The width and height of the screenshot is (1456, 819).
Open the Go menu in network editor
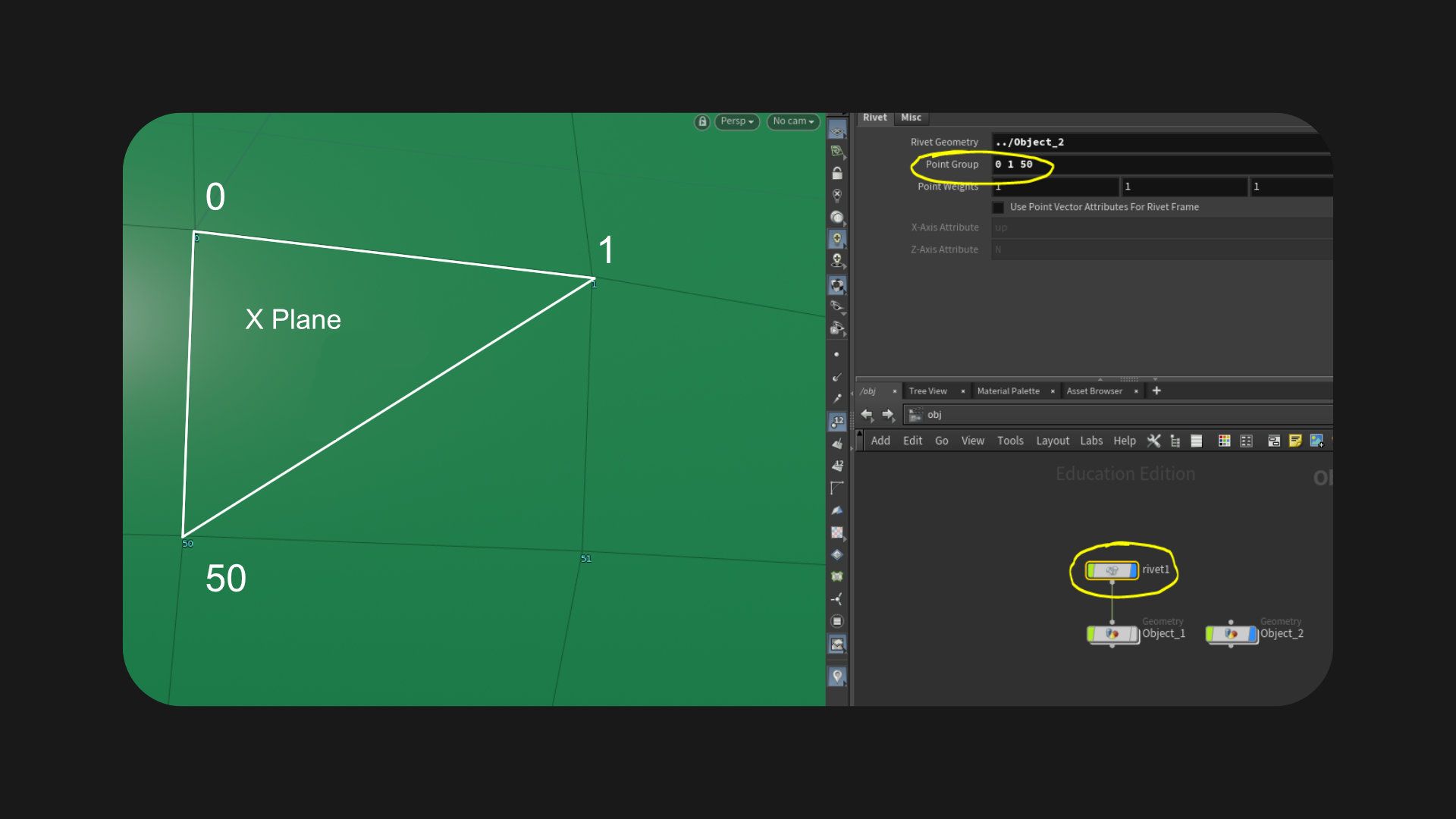[942, 441]
